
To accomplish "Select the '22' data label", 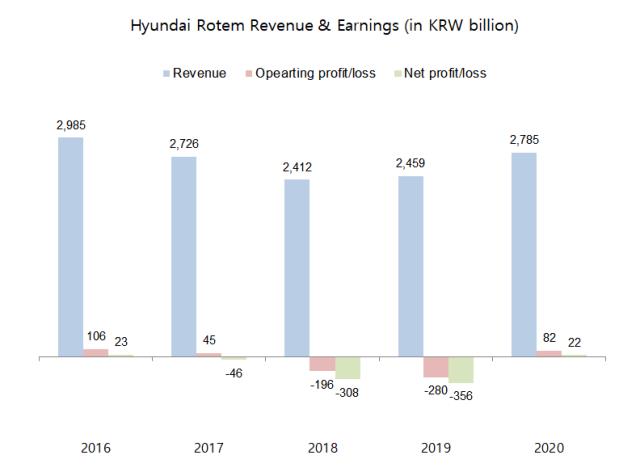I will [x=574, y=343].
